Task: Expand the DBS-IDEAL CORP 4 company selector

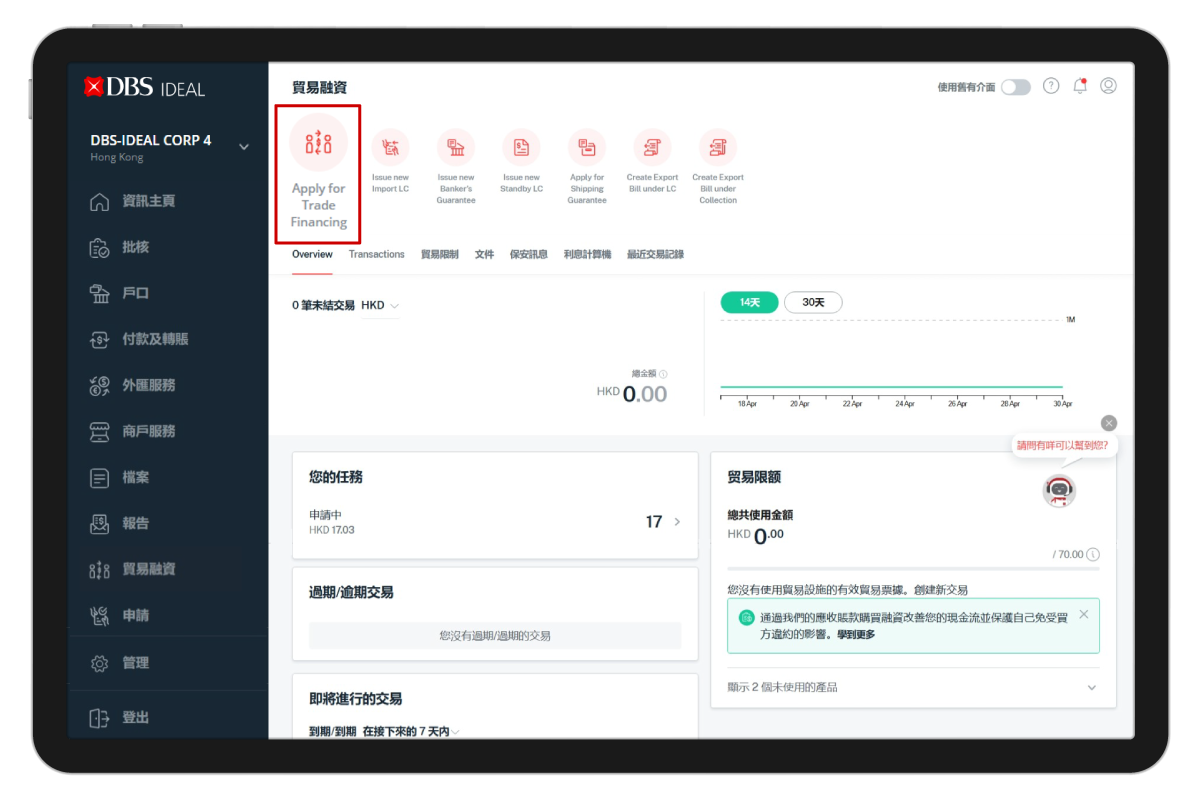Action: [243, 147]
